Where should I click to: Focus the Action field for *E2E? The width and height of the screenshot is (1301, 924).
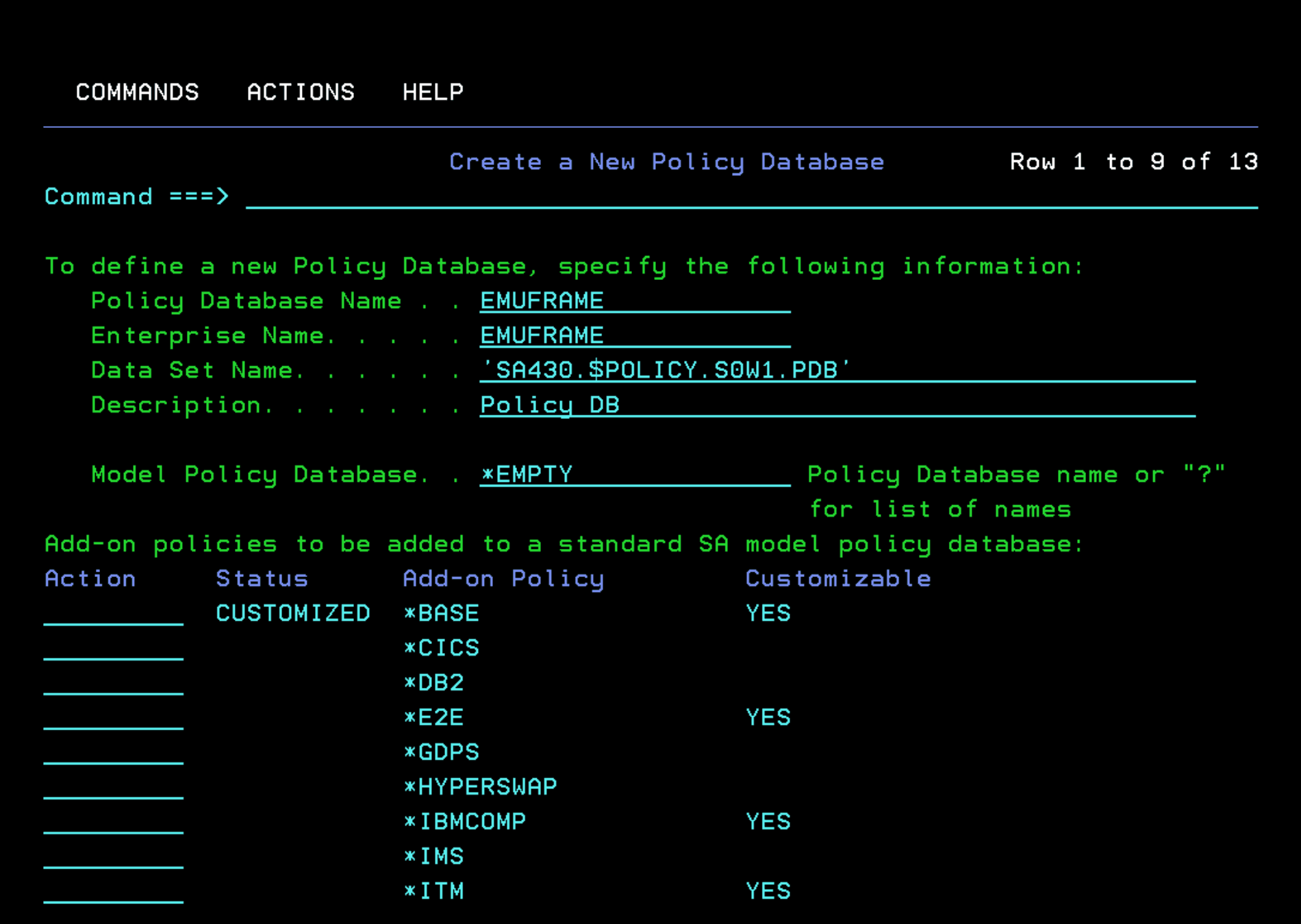[114, 717]
